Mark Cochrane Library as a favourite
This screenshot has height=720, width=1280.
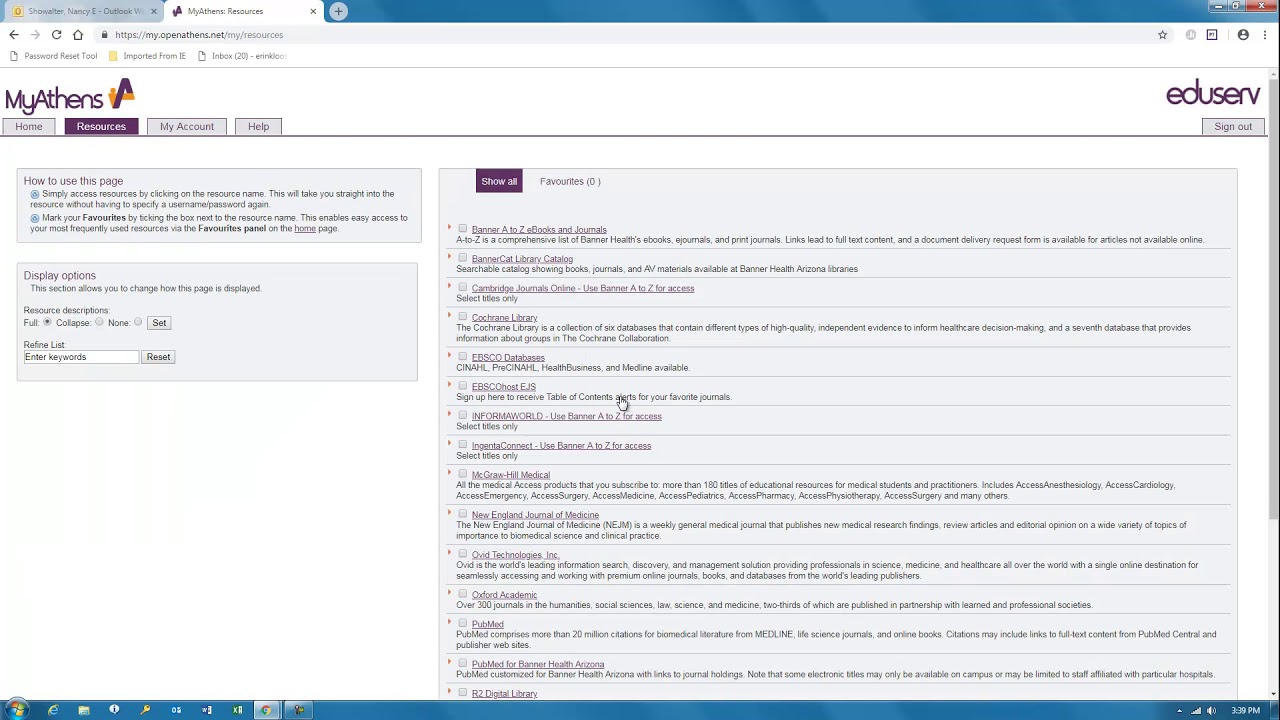point(463,317)
